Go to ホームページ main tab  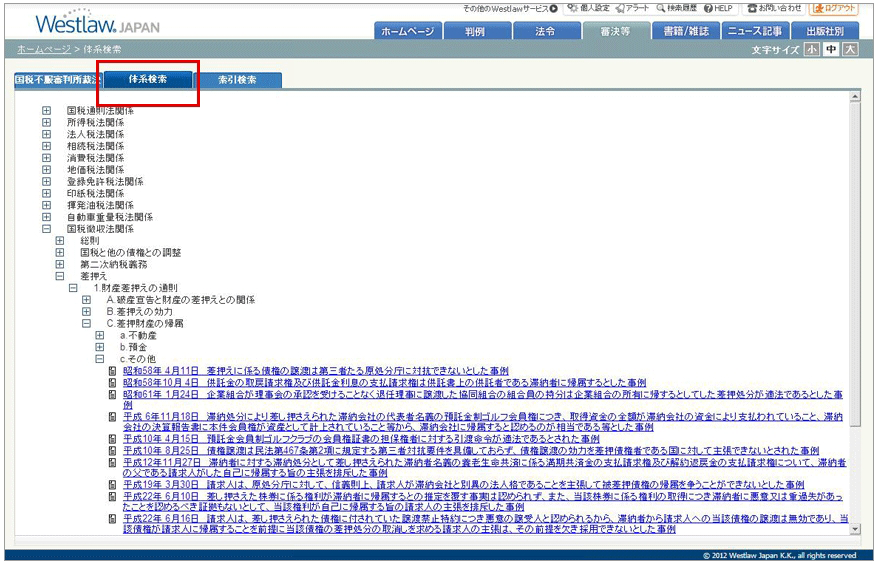pos(408,31)
